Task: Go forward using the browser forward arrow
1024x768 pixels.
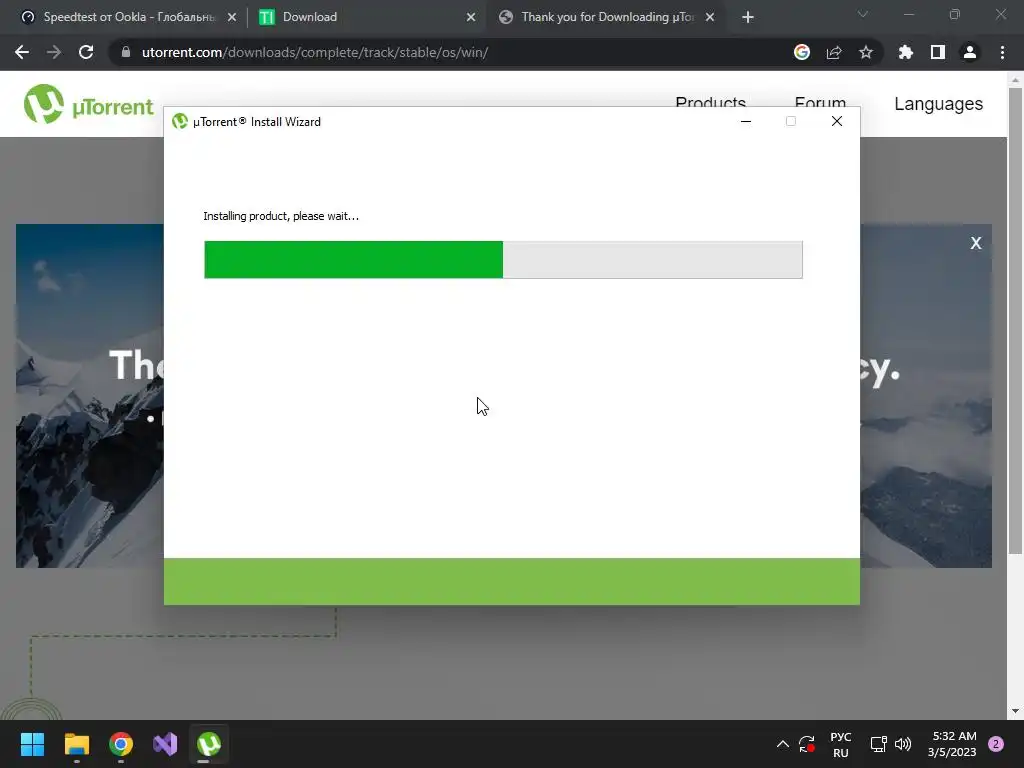Action: (x=54, y=52)
